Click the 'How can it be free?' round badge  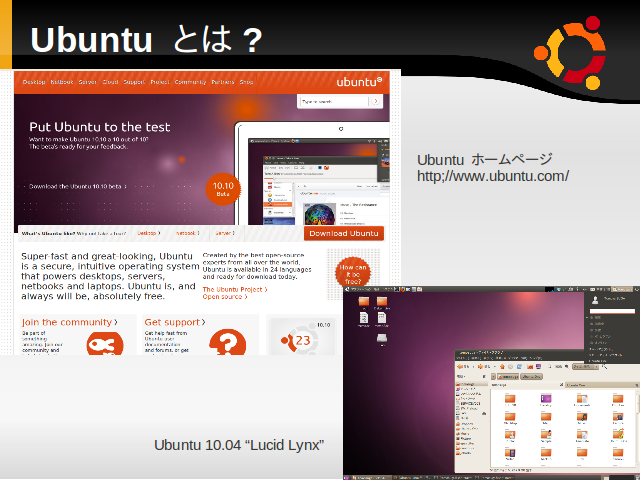353,273
